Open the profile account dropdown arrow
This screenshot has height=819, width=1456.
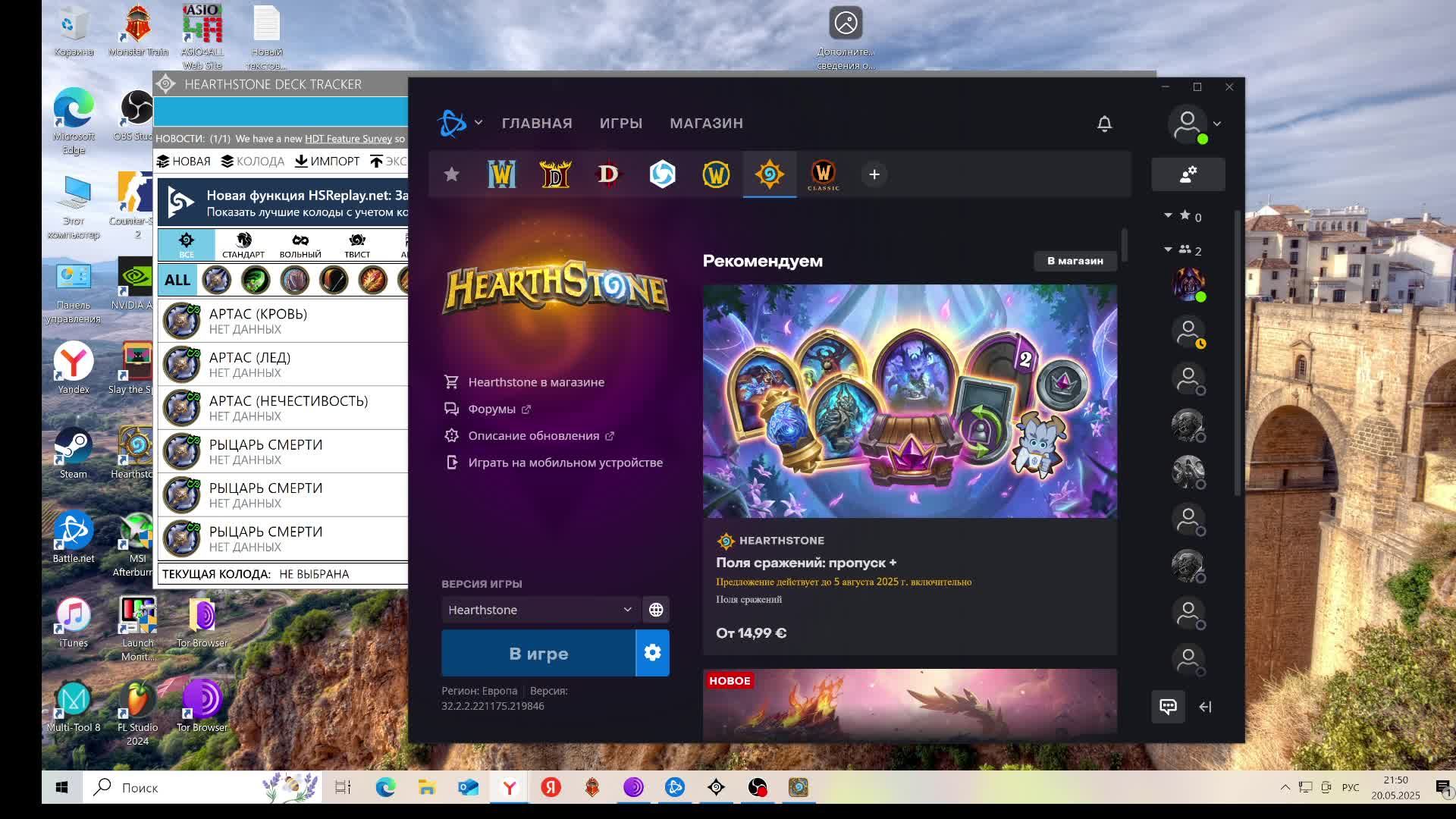(1217, 124)
